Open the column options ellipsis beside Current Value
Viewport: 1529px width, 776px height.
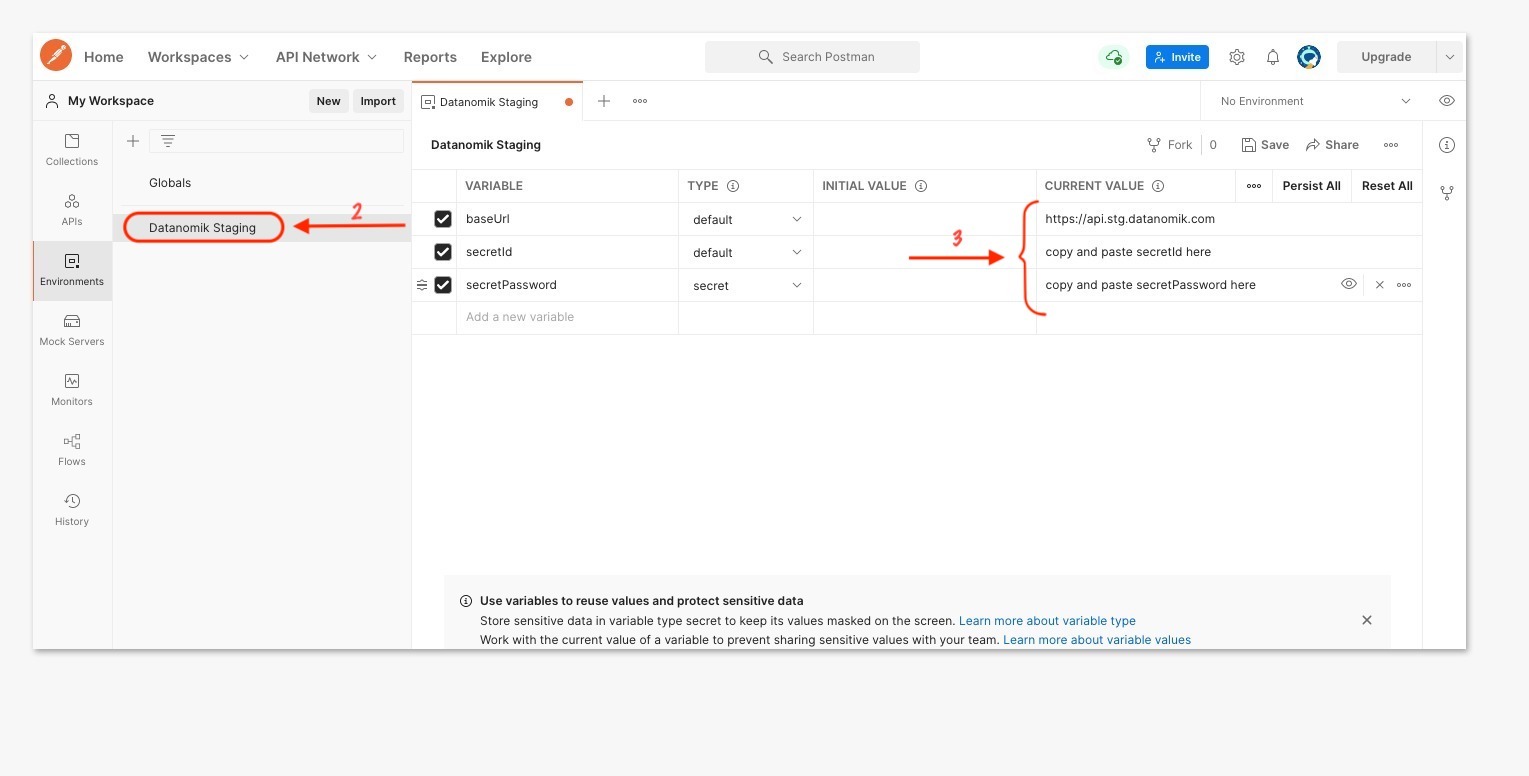click(1254, 186)
